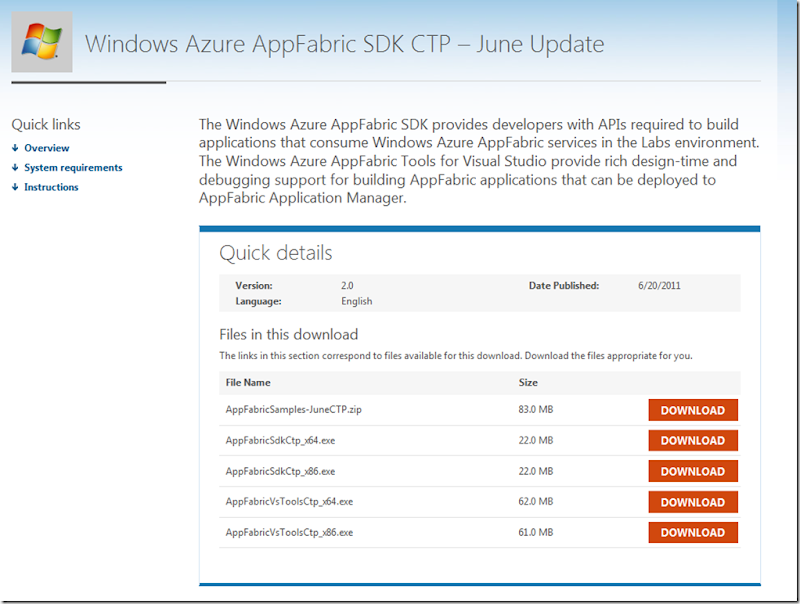Click the File Name column header
The width and height of the screenshot is (800, 604).
tap(248, 383)
